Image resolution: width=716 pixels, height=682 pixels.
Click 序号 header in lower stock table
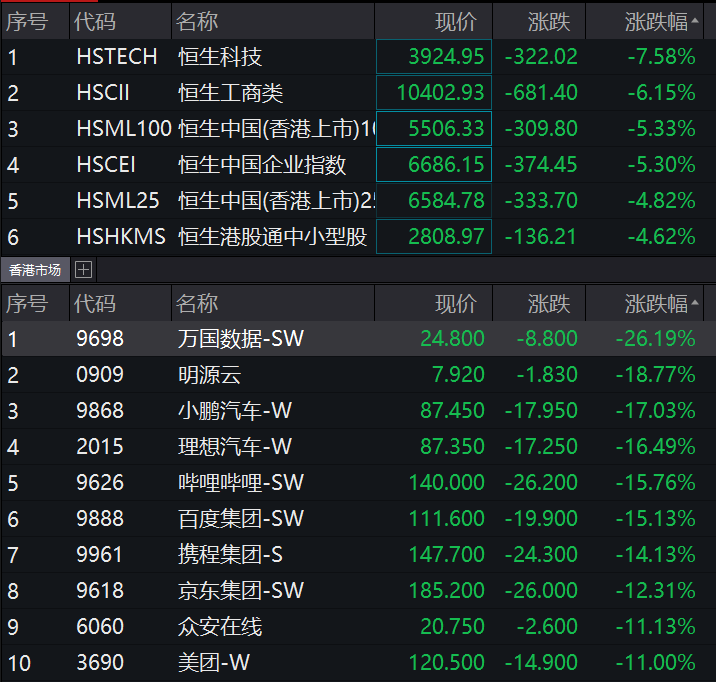(35, 304)
